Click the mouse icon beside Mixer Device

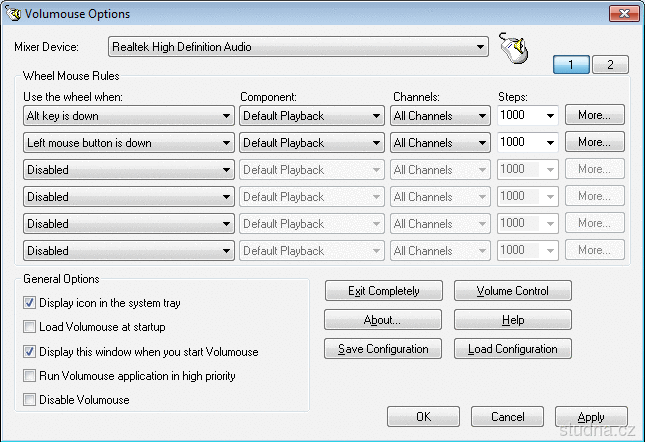point(513,48)
